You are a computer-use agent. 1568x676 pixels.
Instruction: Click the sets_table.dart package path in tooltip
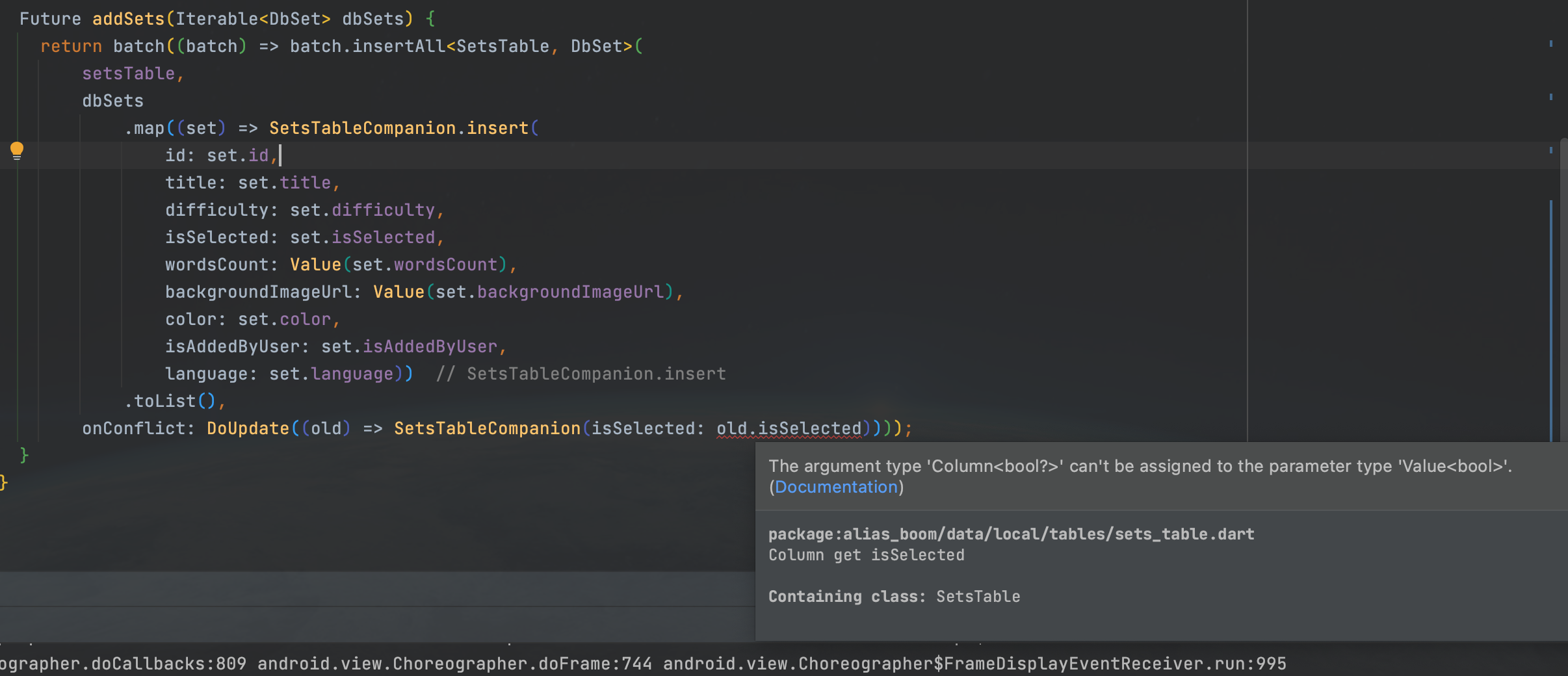1010,534
